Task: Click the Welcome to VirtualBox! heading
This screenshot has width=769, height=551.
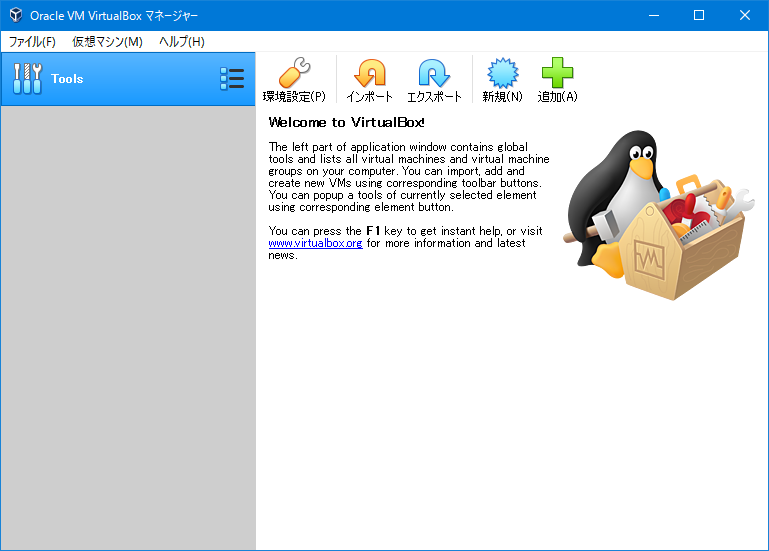Action: coord(346,122)
